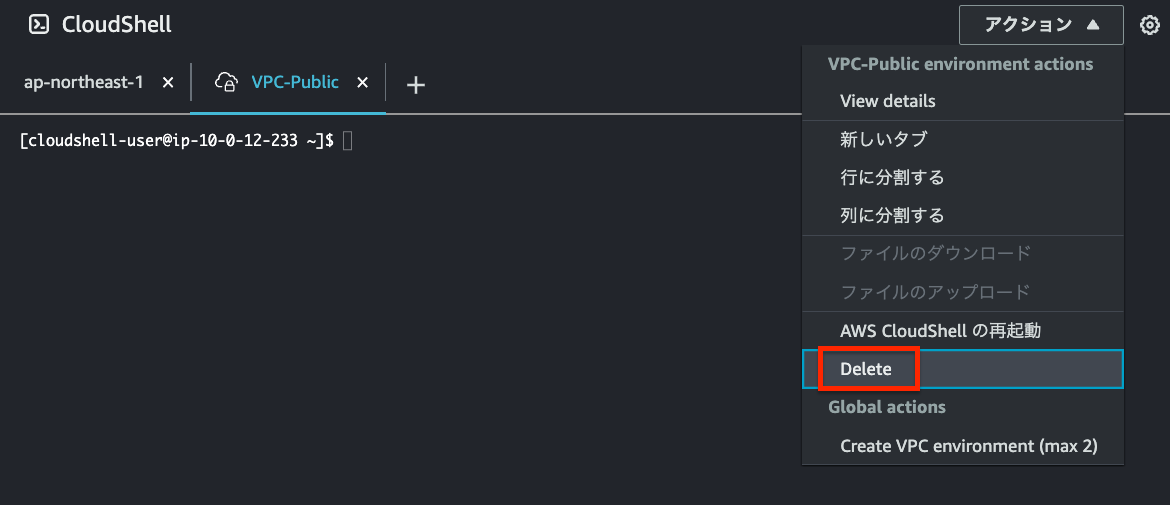The width and height of the screenshot is (1170, 505).
Task: Choose 行に分割する to split rows
Action: pos(892,177)
